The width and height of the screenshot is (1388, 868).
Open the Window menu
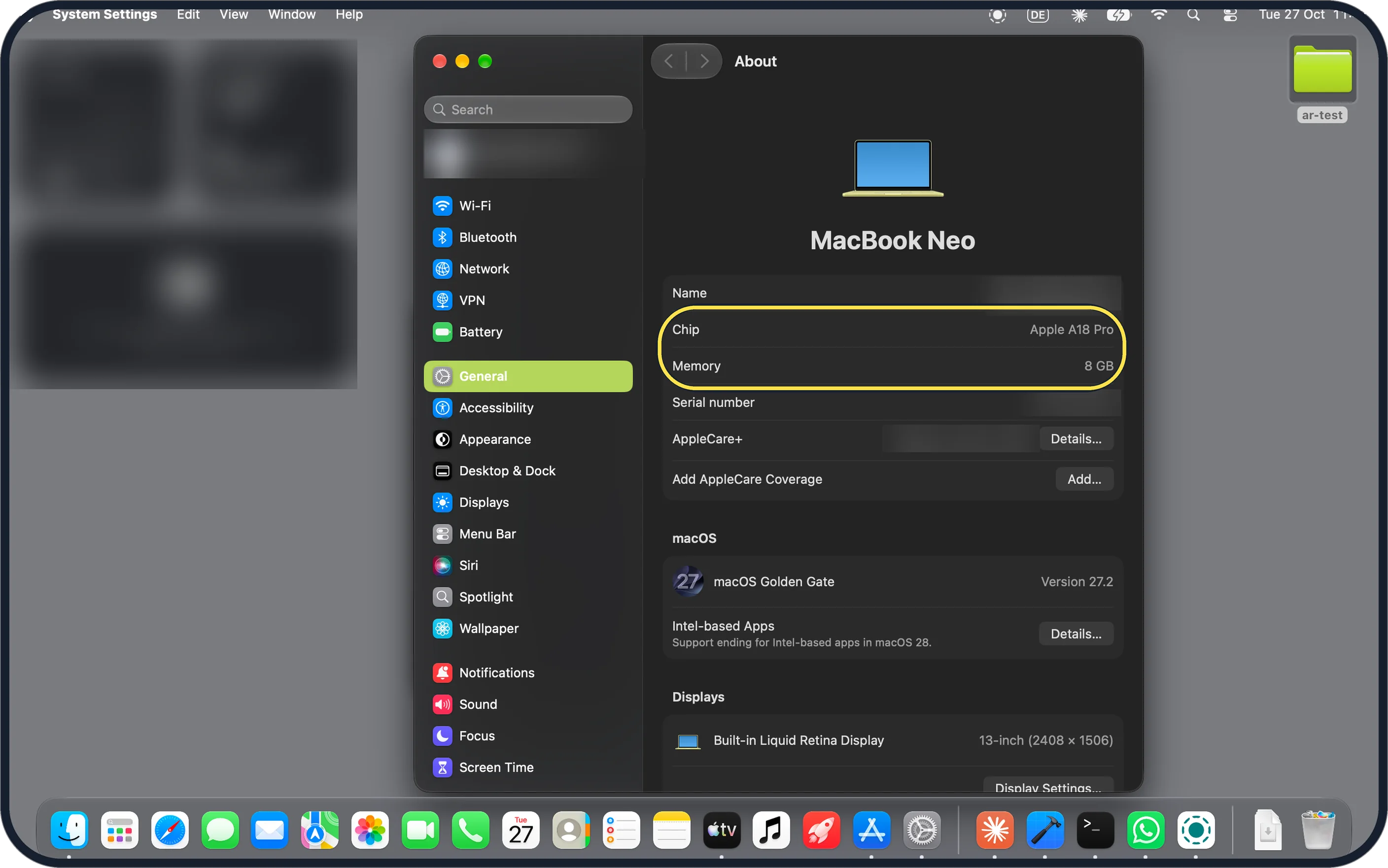(x=292, y=14)
